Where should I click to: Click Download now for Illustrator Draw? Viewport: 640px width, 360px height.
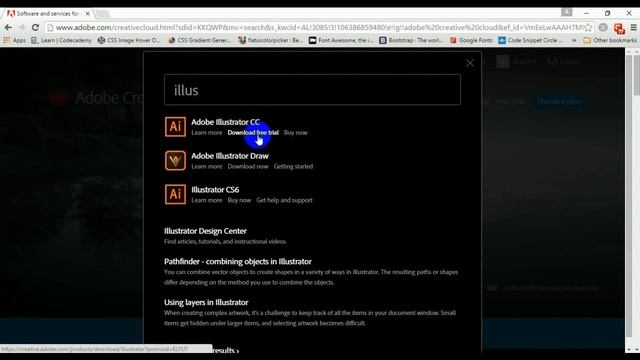[248, 167]
